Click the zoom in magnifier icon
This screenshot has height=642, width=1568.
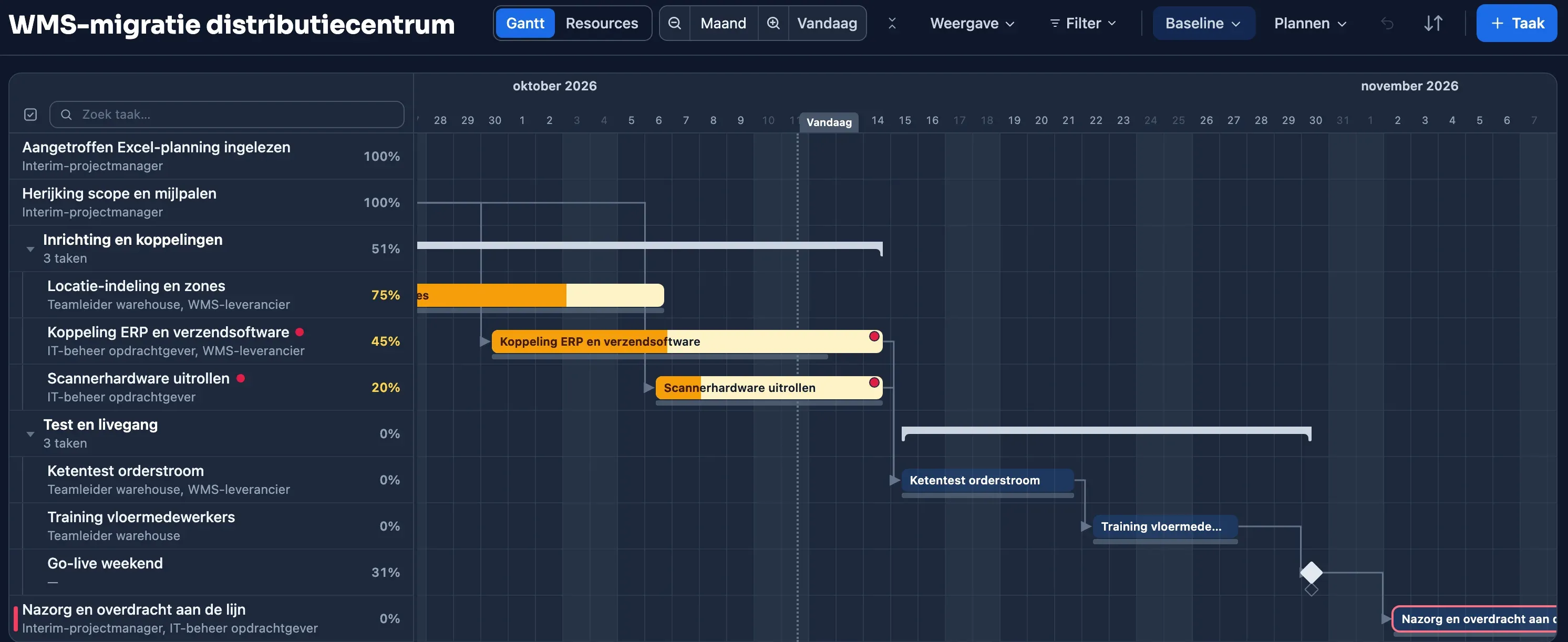(x=773, y=23)
